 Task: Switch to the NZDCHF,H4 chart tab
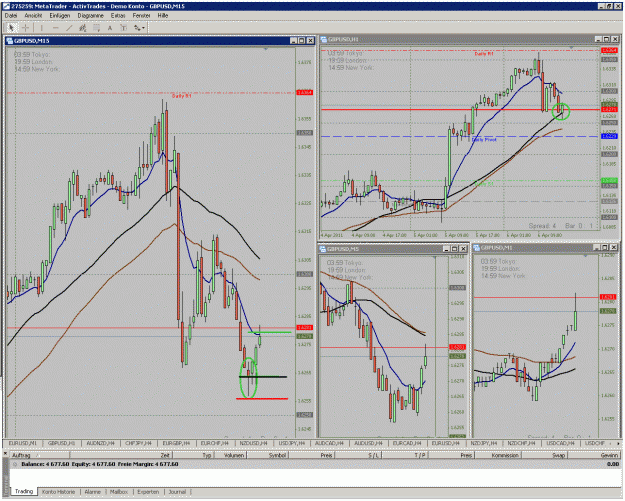click(x=522, y=443)
